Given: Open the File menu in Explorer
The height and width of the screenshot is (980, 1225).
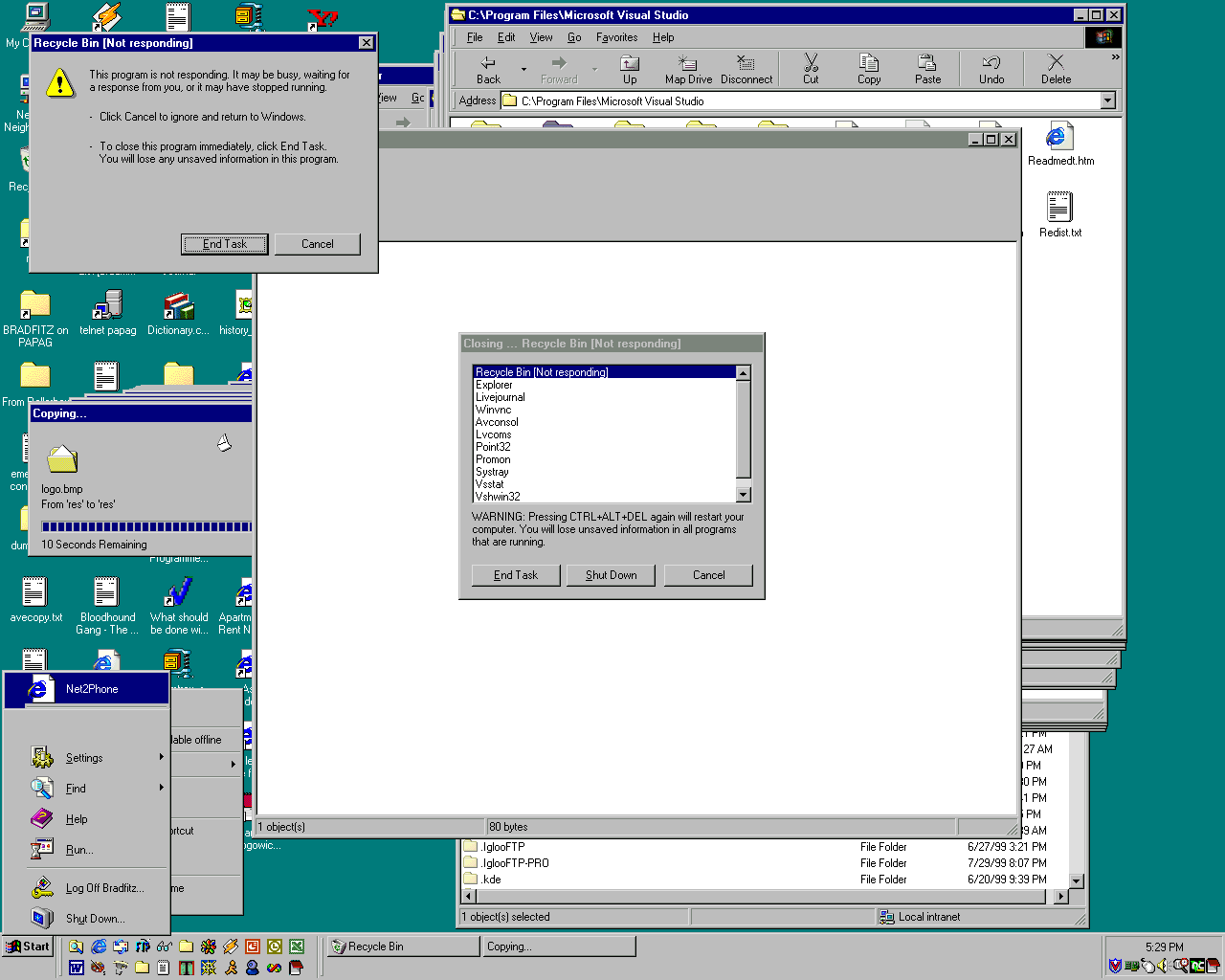Looking at the screenshot, I should coord(475,37).
